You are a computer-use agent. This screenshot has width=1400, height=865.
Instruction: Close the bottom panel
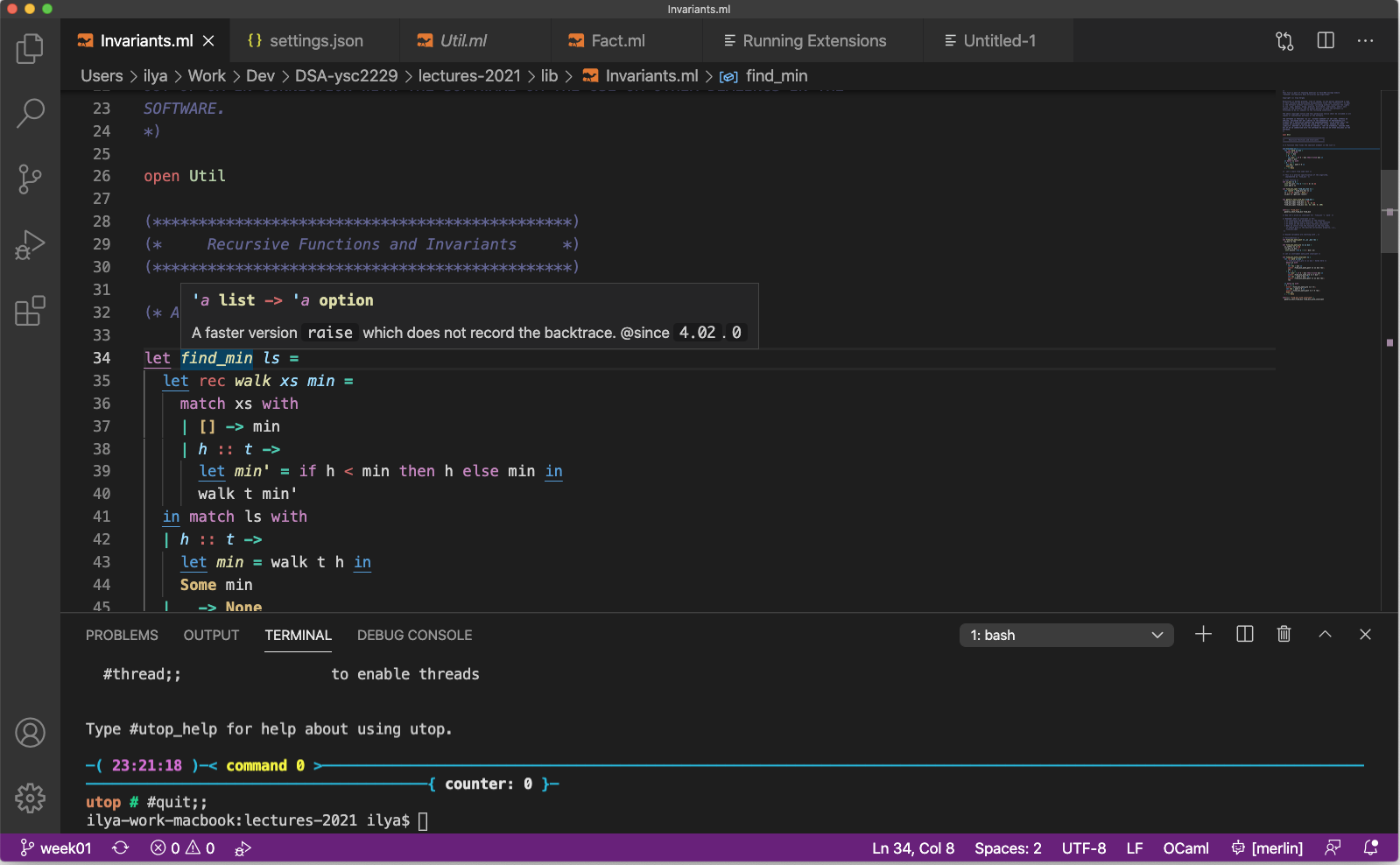pyautogui.click(x=1365, y=635)
